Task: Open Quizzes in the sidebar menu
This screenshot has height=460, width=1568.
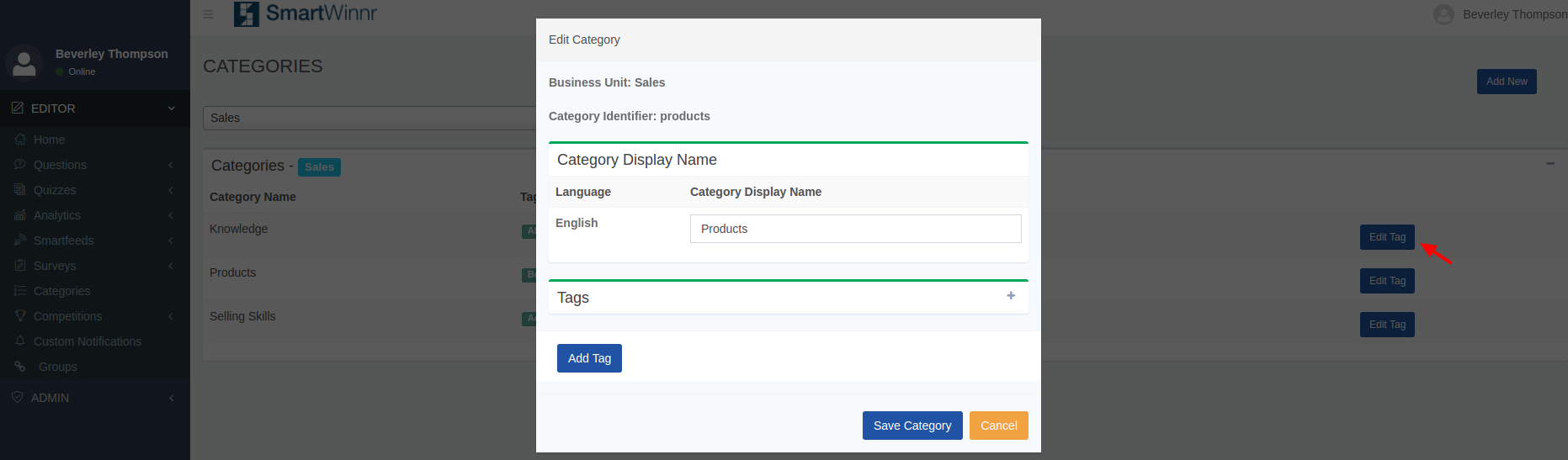Action: 55,190
